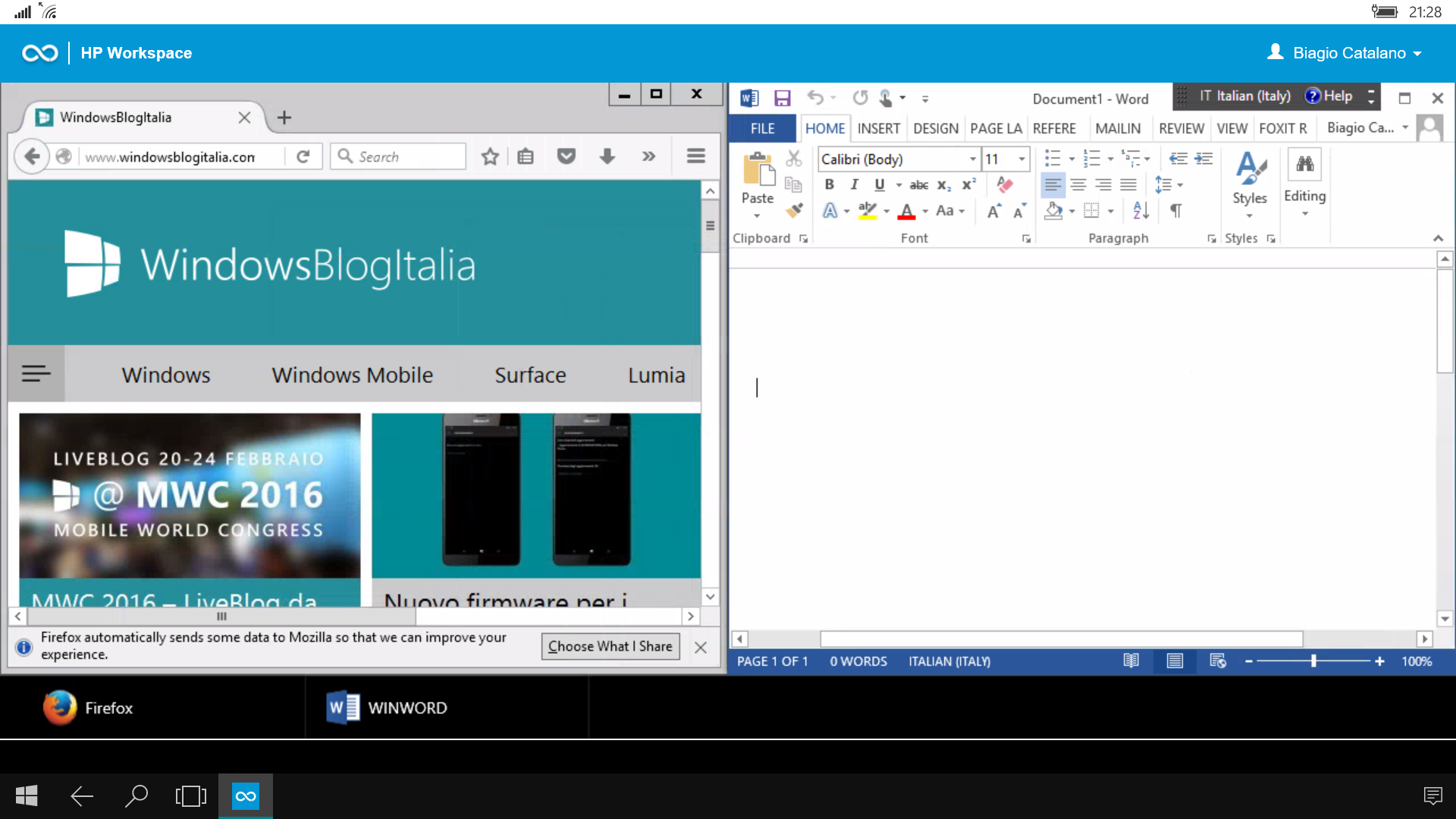Reload page in Firefox
The width and height of the screenshot is (1456, 819).
tap(303, 156)
